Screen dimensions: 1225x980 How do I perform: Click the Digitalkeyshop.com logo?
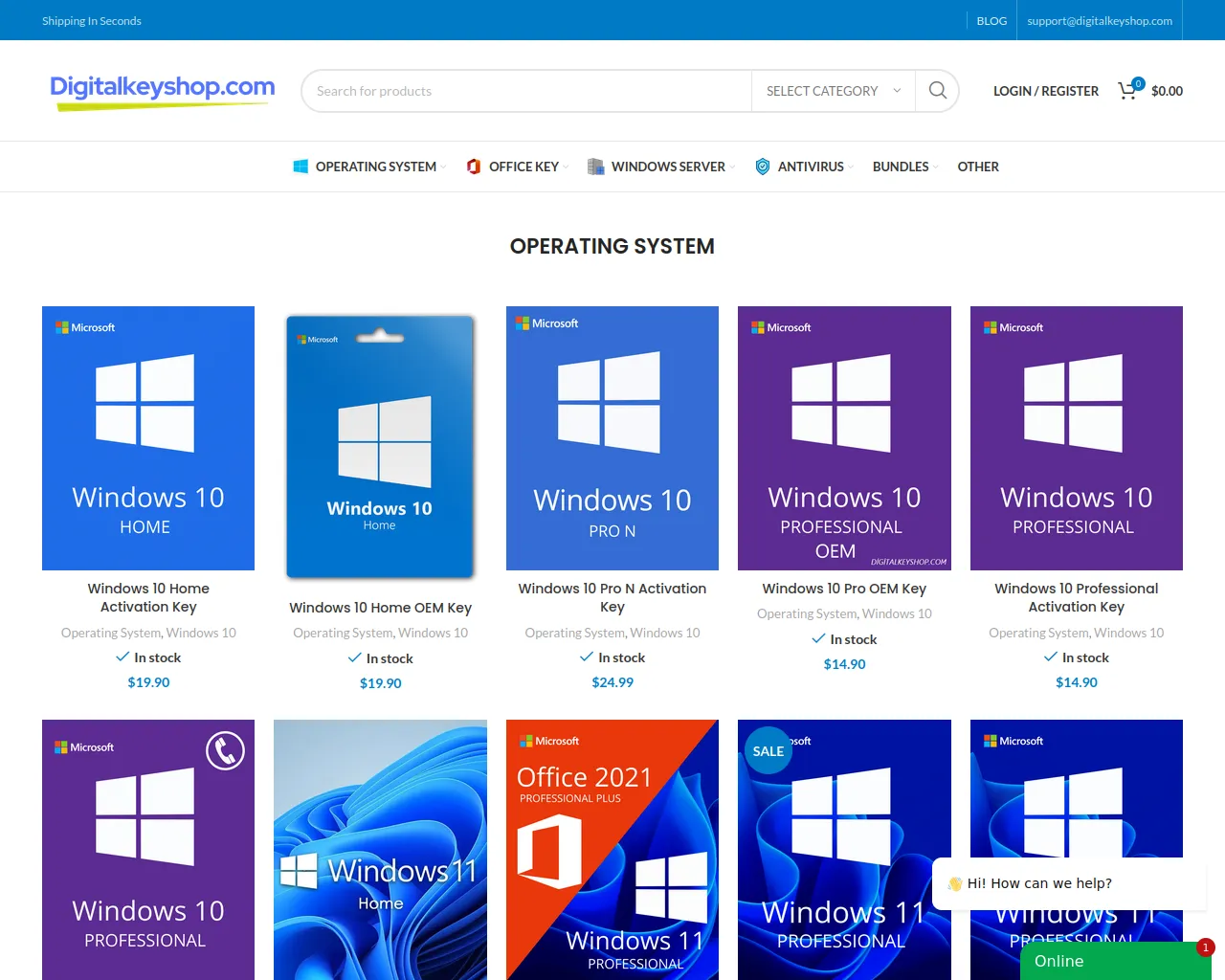point(162,91)
